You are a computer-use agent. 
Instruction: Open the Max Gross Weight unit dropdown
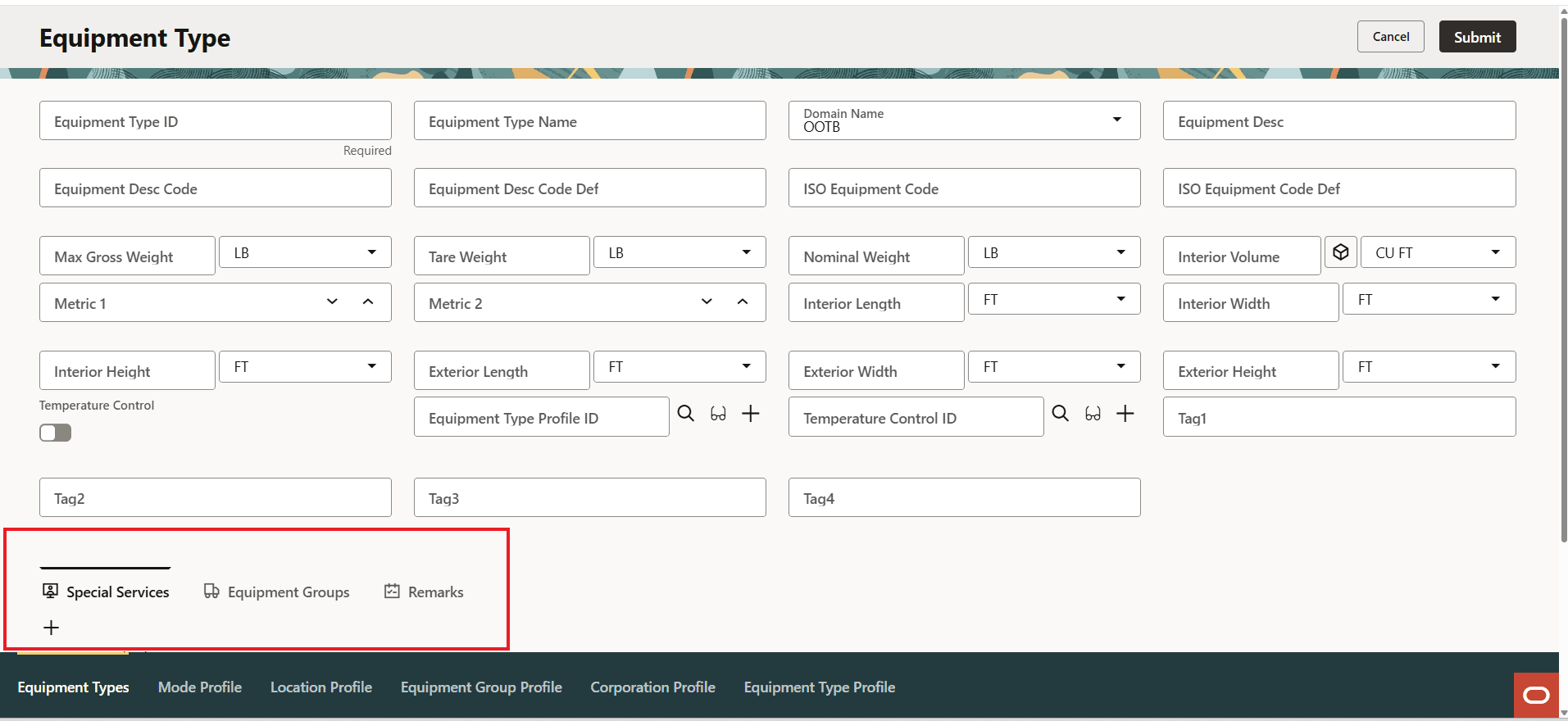tap(305, 252)
